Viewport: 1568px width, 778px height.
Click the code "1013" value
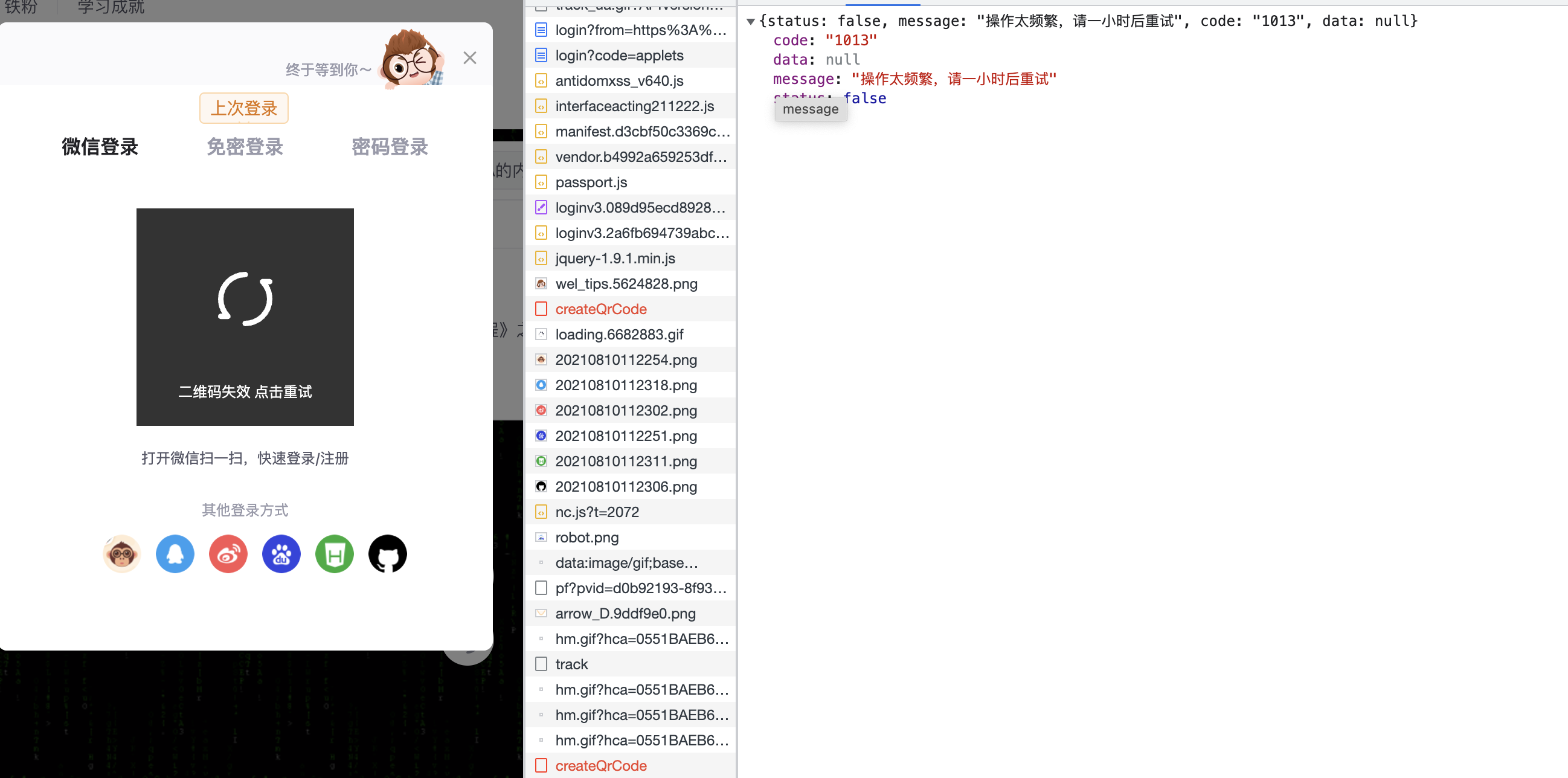coord(850,40)
